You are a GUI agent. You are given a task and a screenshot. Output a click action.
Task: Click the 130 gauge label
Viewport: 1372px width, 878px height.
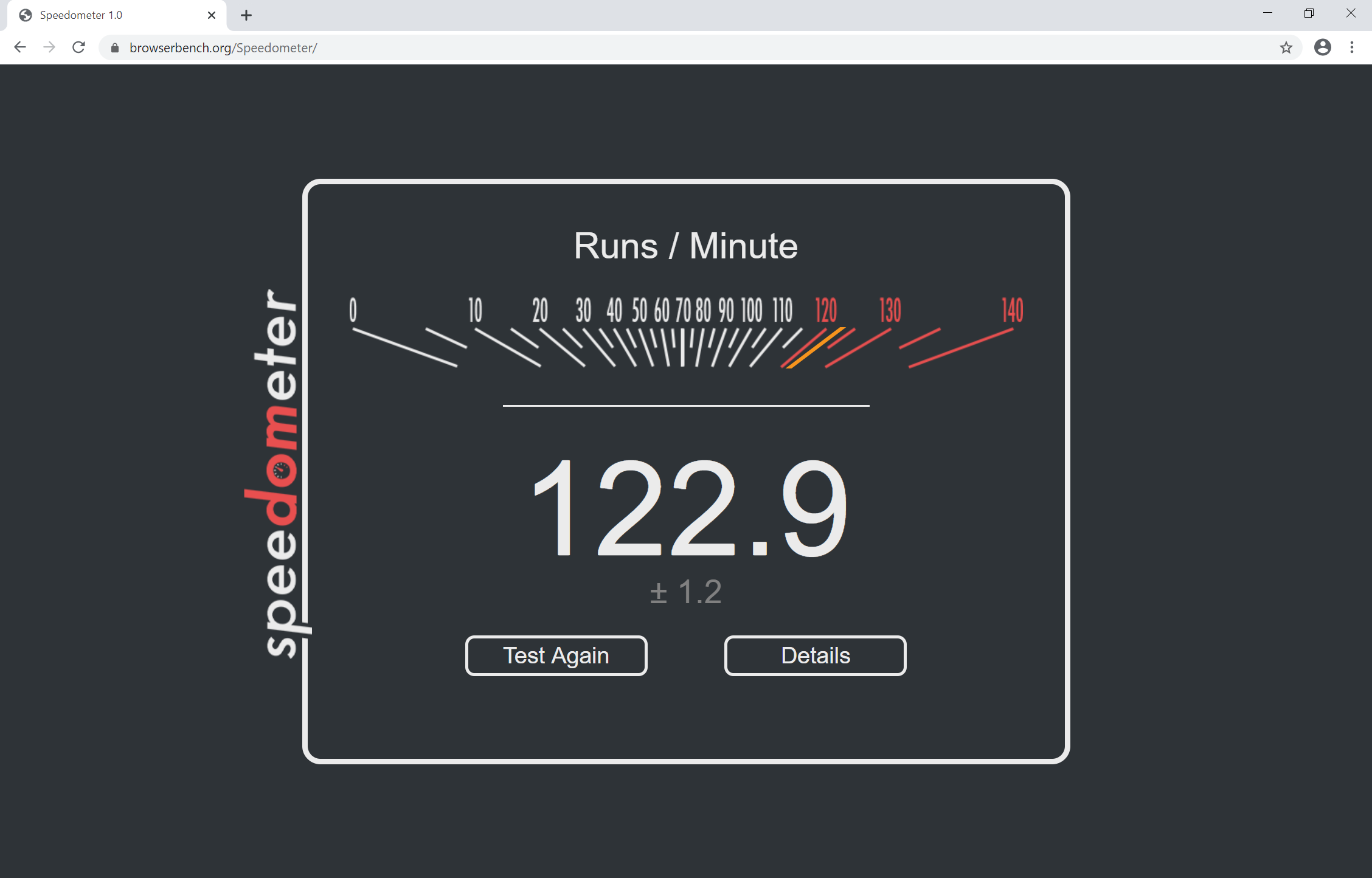pyautogui.click(x=890, y=311)
